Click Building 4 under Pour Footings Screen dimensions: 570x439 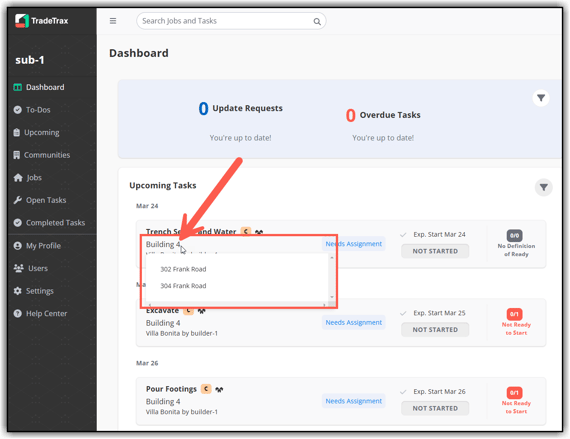pos(163,402)
